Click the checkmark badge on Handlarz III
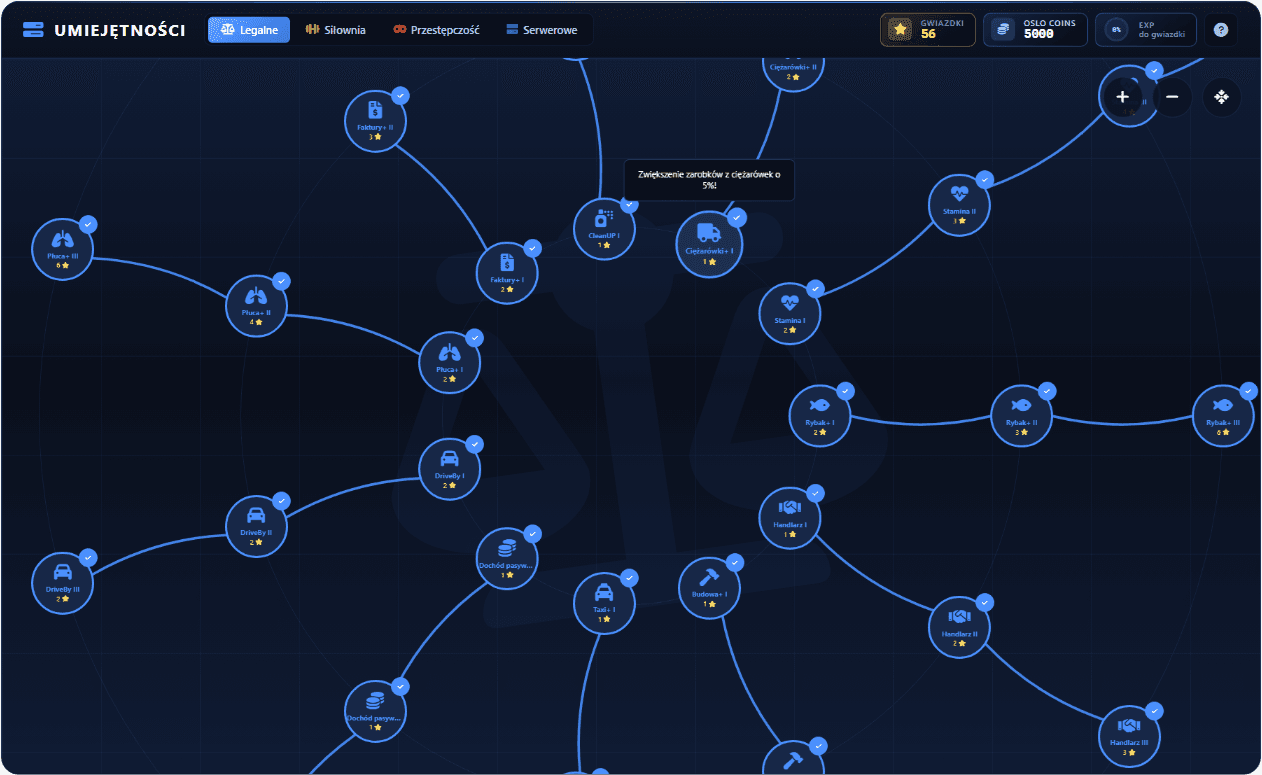The image size is (1262, 775). (x=1154, y=711)
